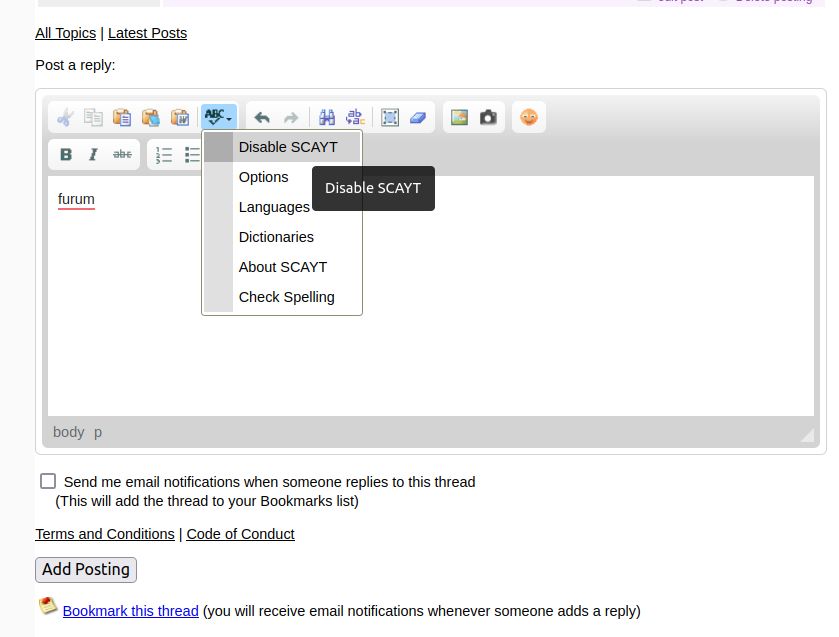Select Disable SCAYT menu entry

coord(282,147)
